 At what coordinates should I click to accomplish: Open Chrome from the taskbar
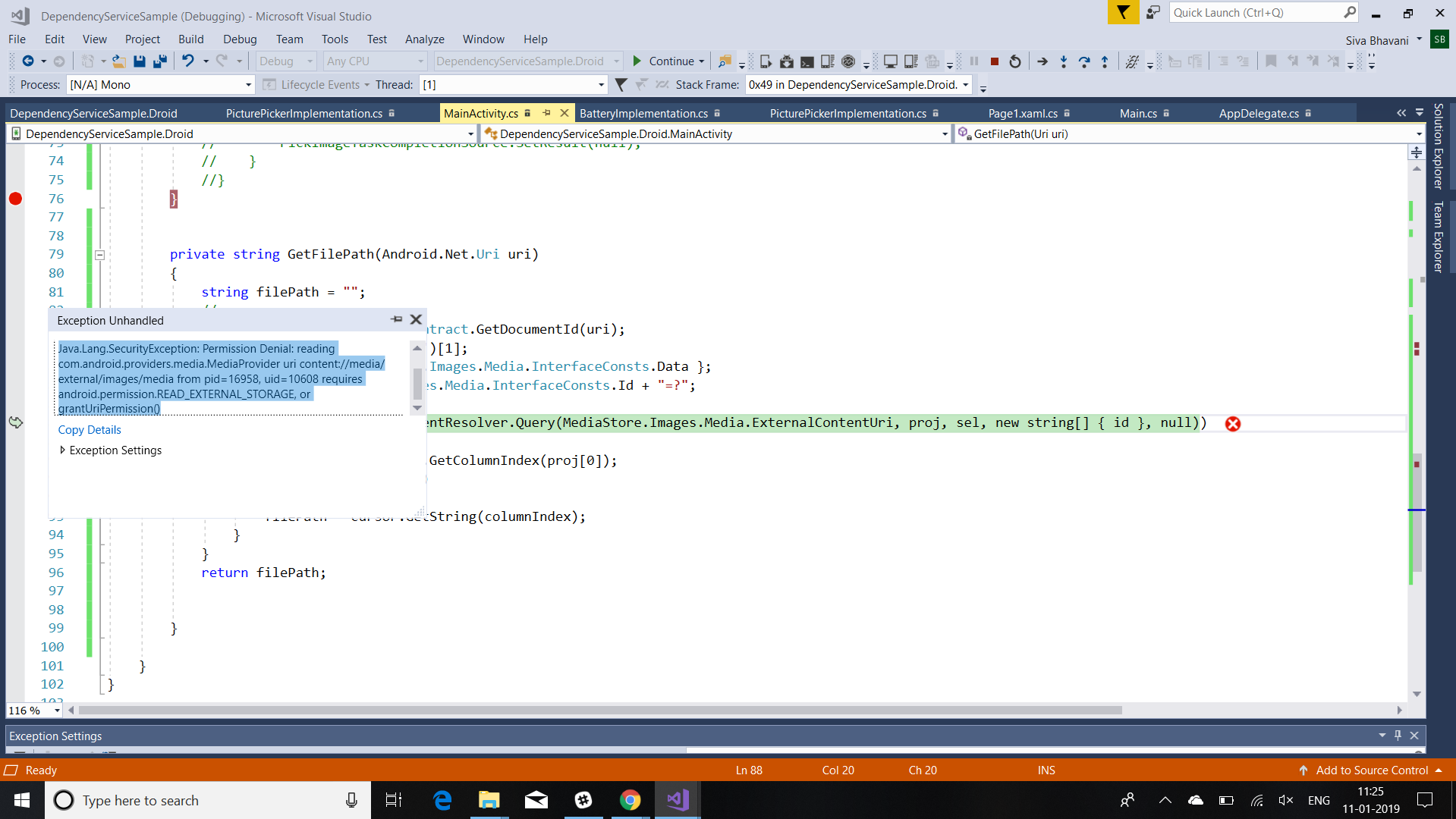(630, 800)
